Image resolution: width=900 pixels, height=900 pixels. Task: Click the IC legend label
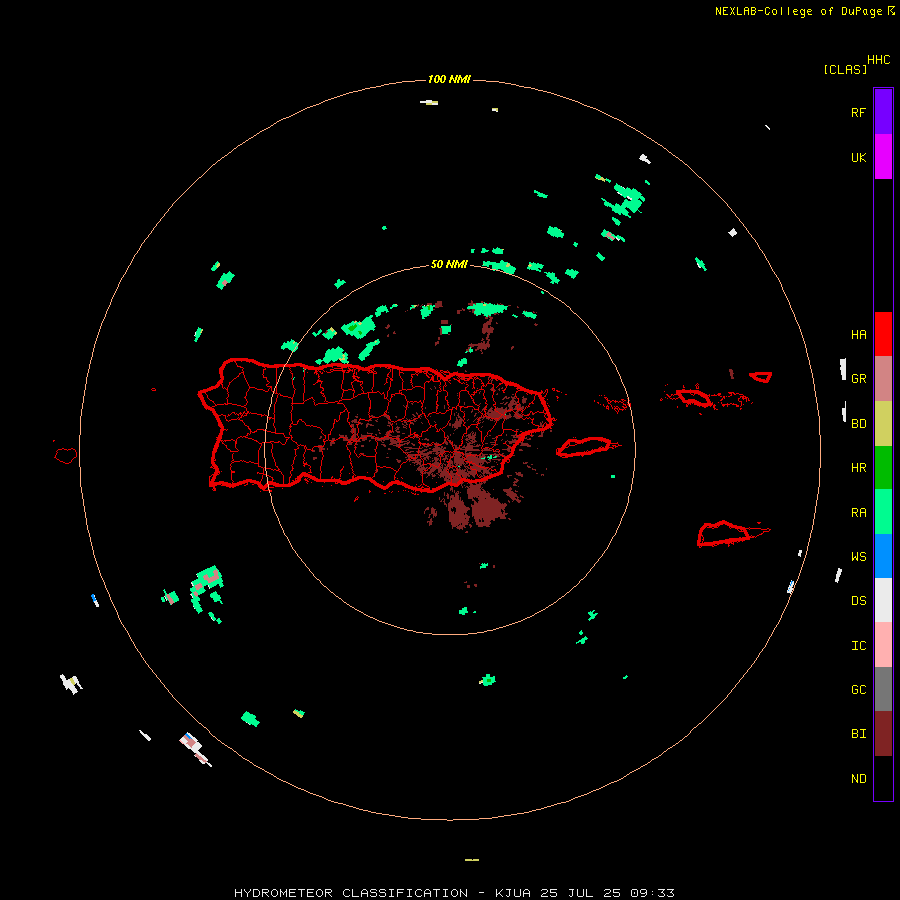pyautogui.click(x=859, y=646)
